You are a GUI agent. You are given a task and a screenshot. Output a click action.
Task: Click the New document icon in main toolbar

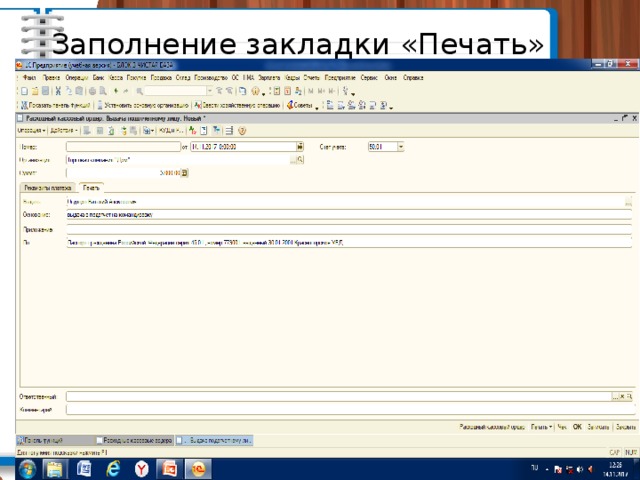tap(24, 91)
